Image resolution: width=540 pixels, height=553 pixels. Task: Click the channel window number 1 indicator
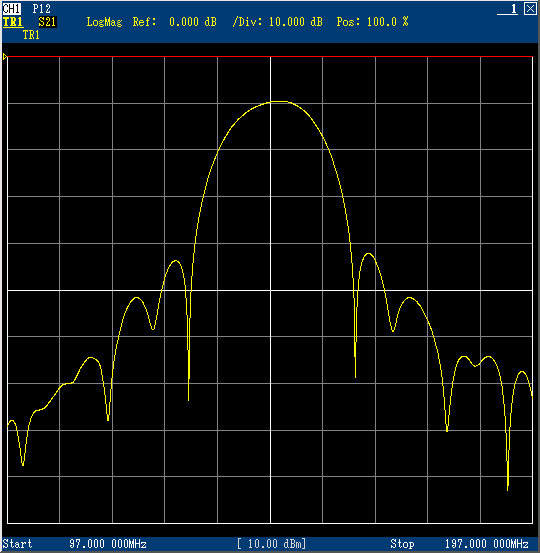(508, 9)
